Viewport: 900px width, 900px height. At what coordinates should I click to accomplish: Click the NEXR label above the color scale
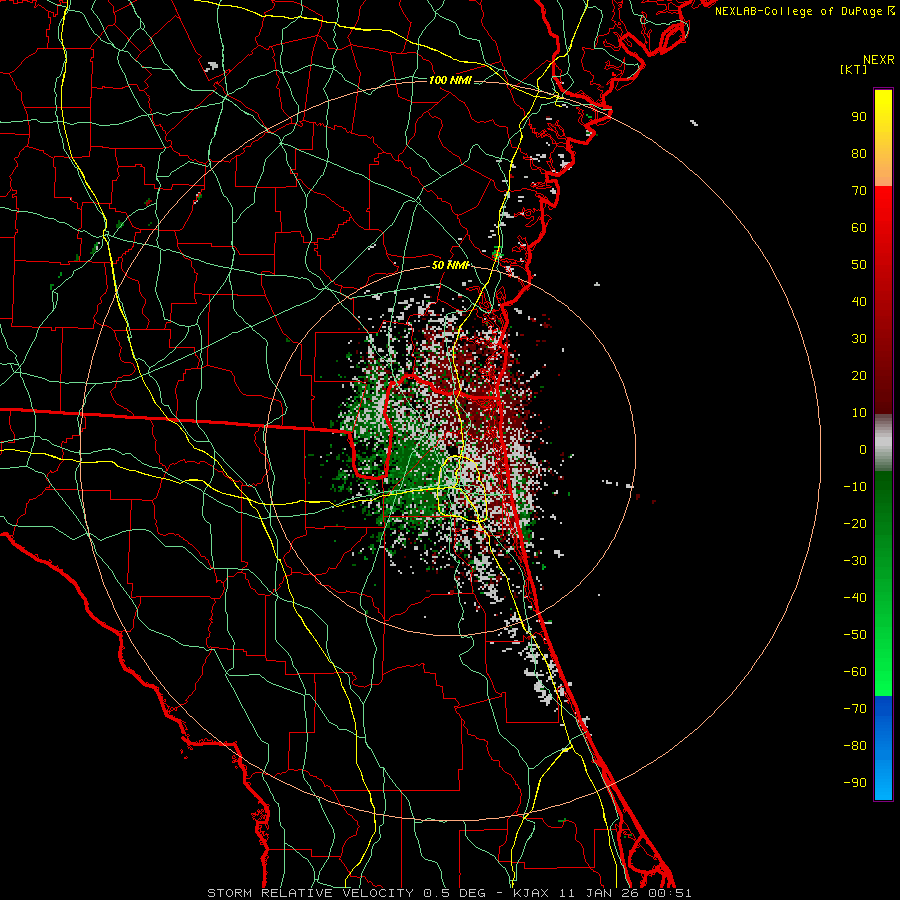tap(879, 60)
